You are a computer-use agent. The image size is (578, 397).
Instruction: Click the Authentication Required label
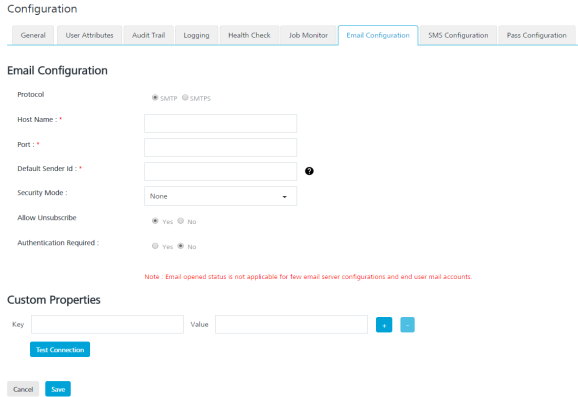click(x=58, y=243)
